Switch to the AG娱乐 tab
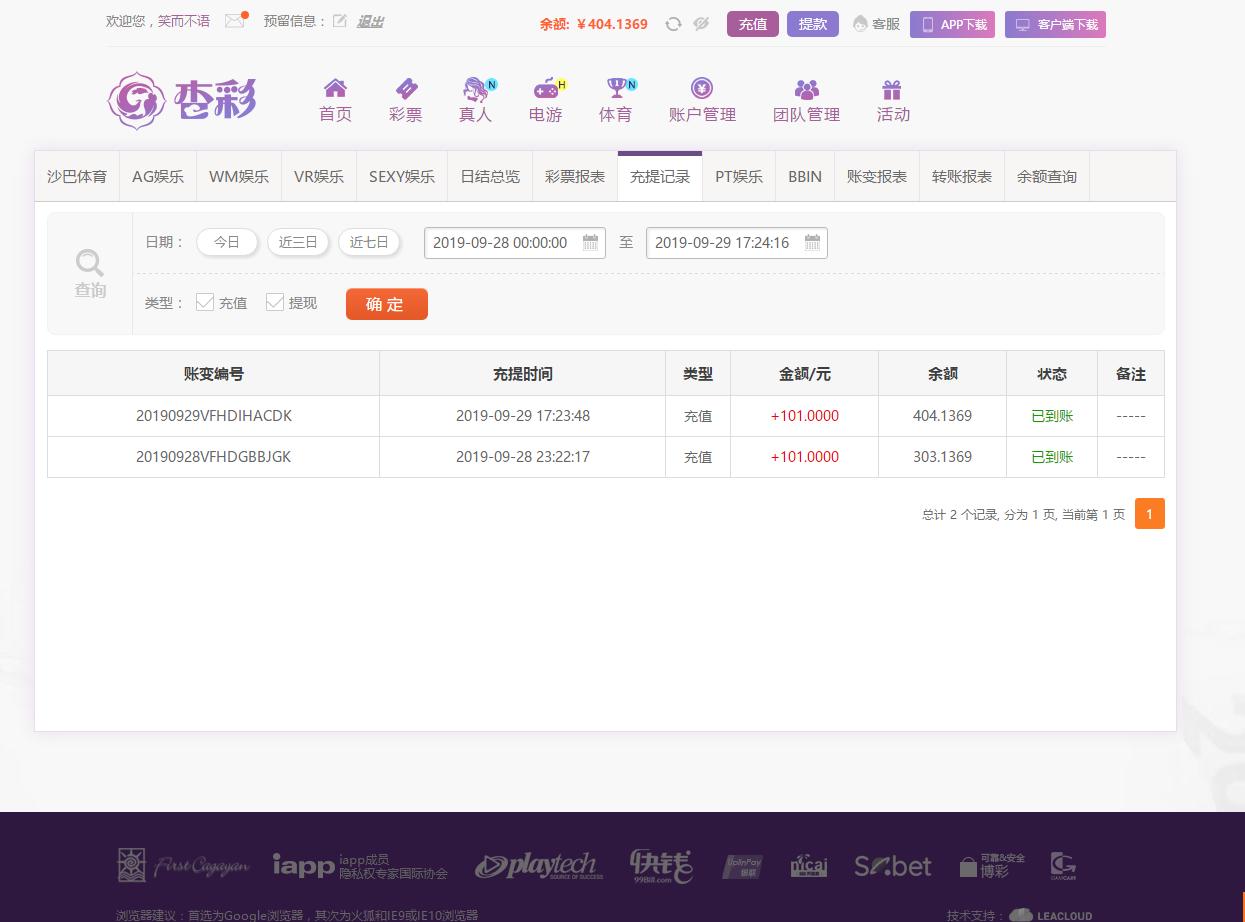This screenshot has height=922, width=1245. (x=156, y=175)
